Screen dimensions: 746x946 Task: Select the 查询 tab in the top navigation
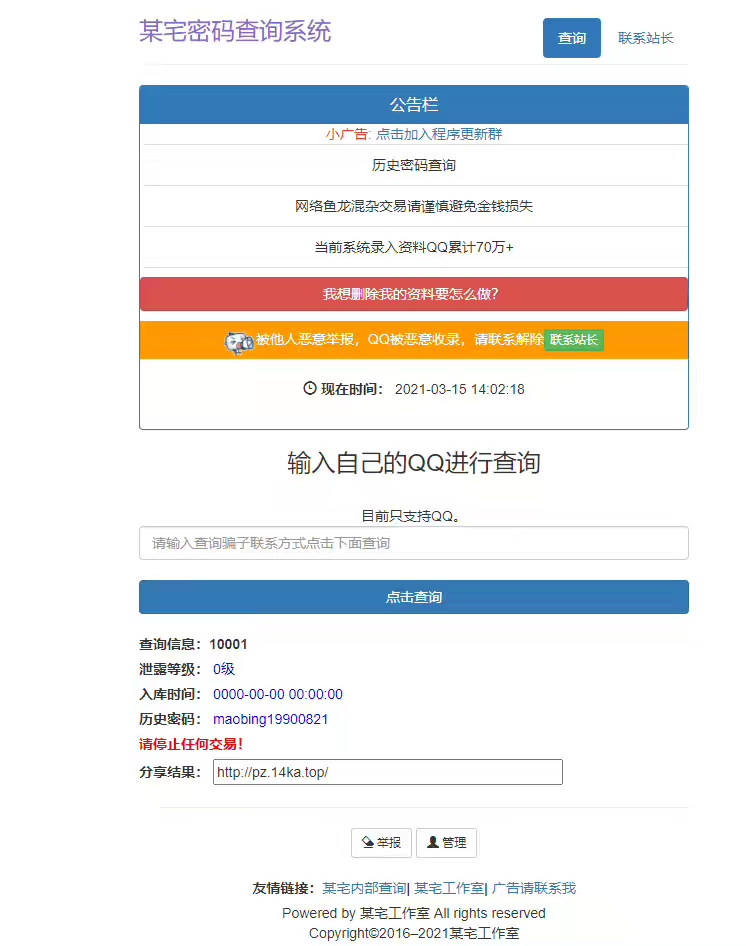pos(572,38)
